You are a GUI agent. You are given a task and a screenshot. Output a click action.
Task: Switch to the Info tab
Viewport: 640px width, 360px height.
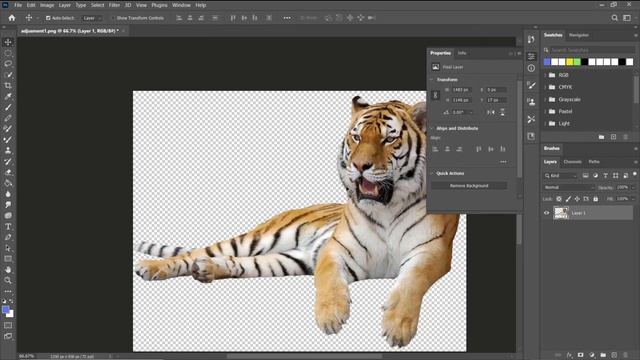tap(462, 53)
